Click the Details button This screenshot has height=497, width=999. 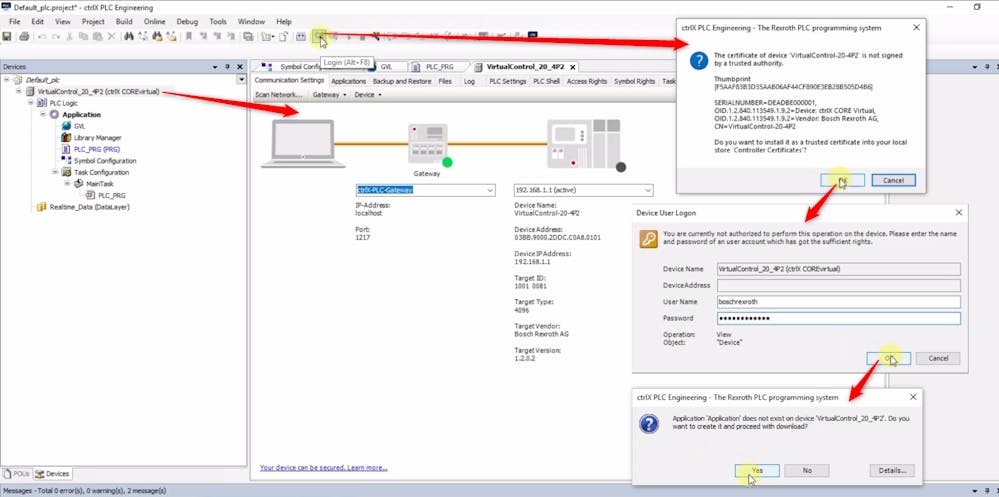tap(892, 470)
